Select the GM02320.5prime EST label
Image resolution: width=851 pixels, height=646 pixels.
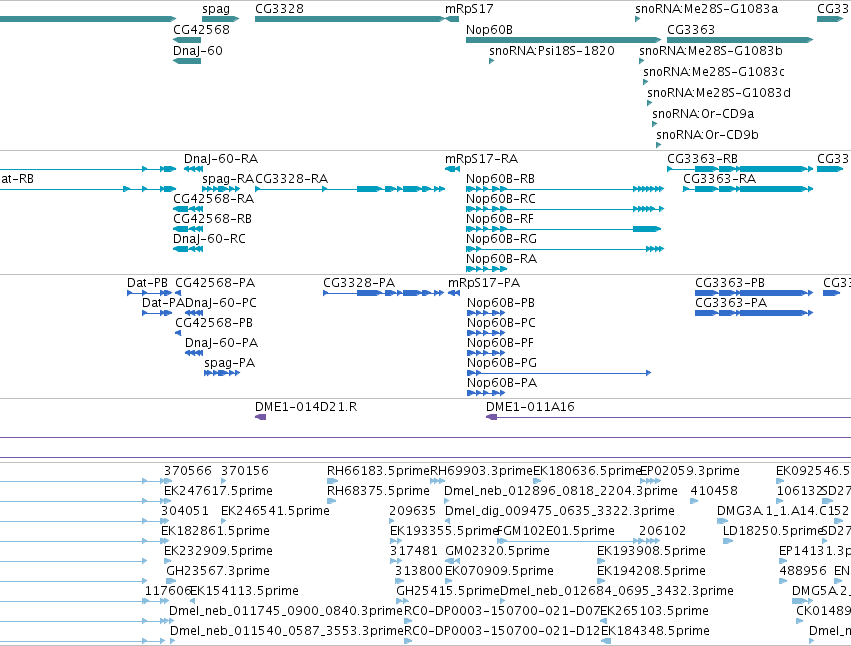click(497, 551)
